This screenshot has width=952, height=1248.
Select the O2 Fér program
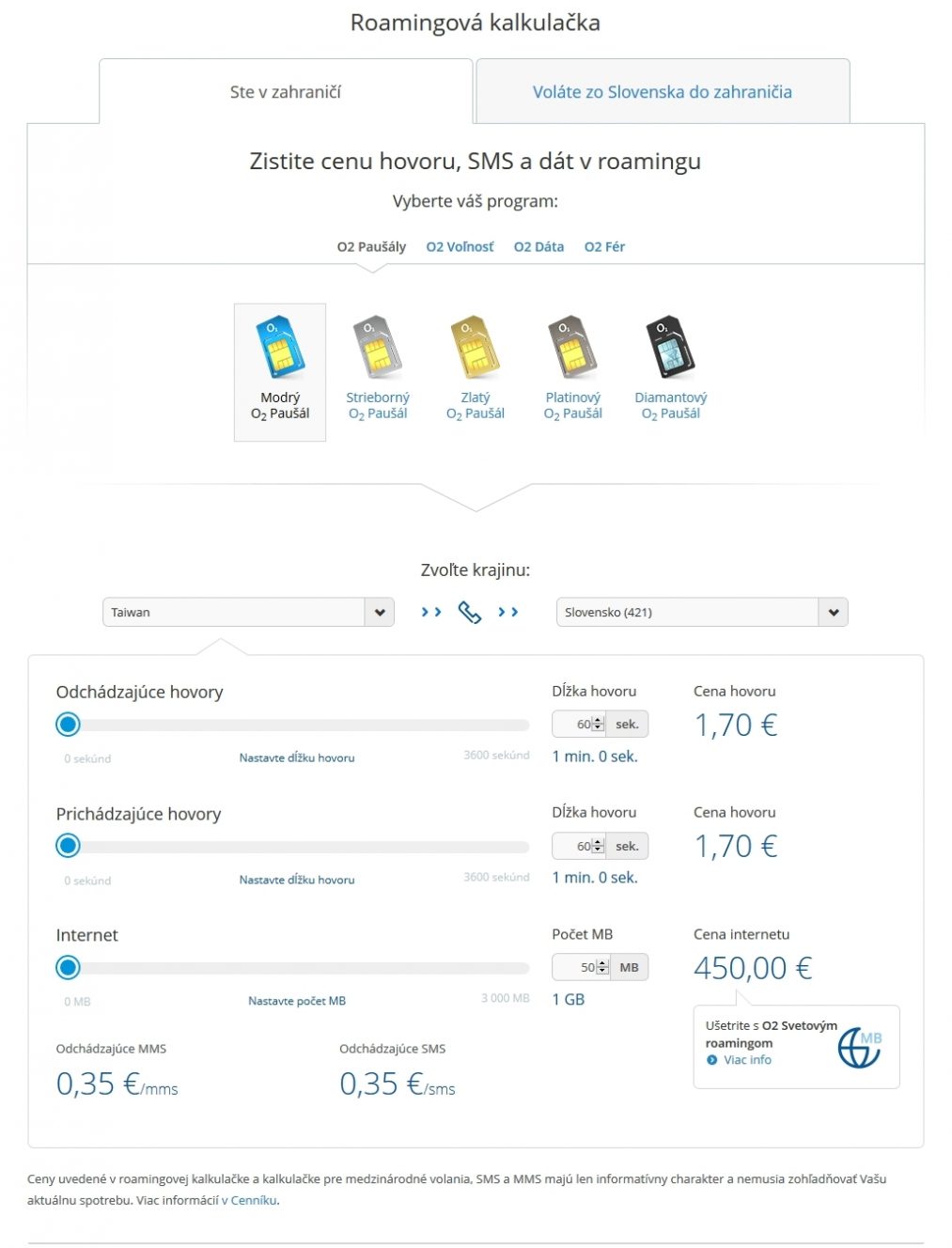click(604, 247)
